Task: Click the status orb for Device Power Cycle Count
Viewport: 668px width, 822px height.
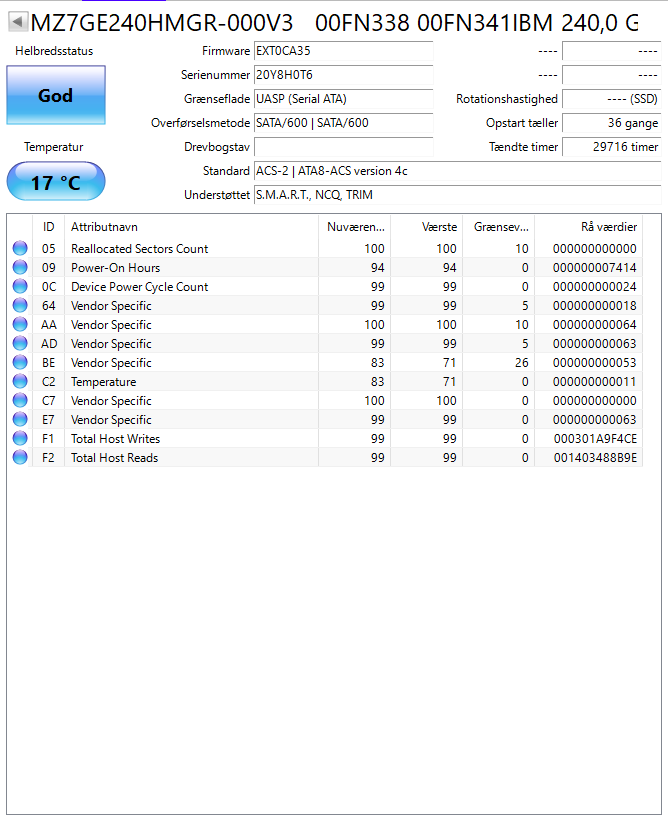Action: [20, 287]
